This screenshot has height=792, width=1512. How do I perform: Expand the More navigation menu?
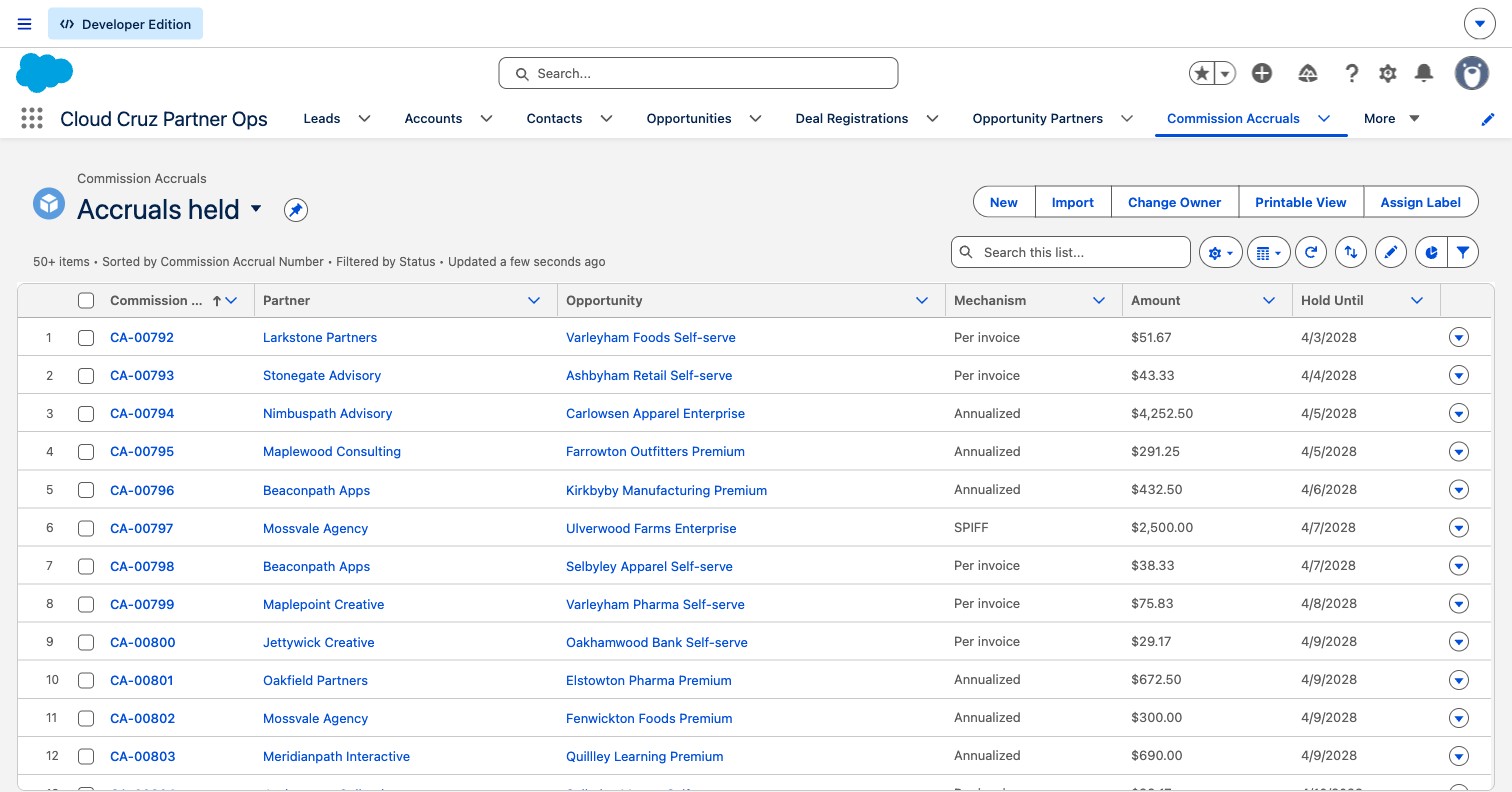click(1392, 119)
